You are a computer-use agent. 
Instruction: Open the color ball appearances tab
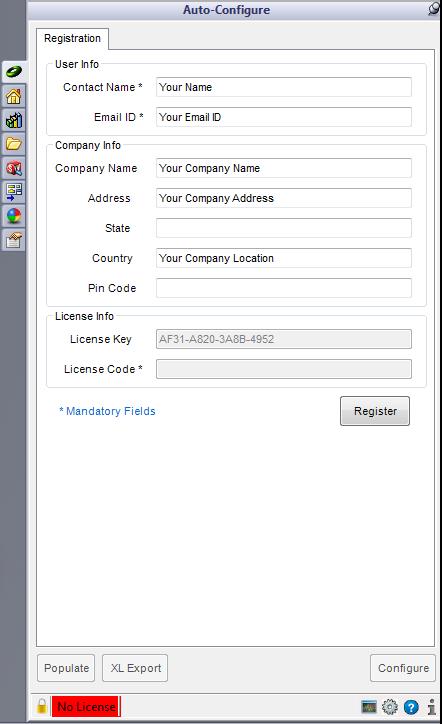pyautogui.click(x=13, y=216)
